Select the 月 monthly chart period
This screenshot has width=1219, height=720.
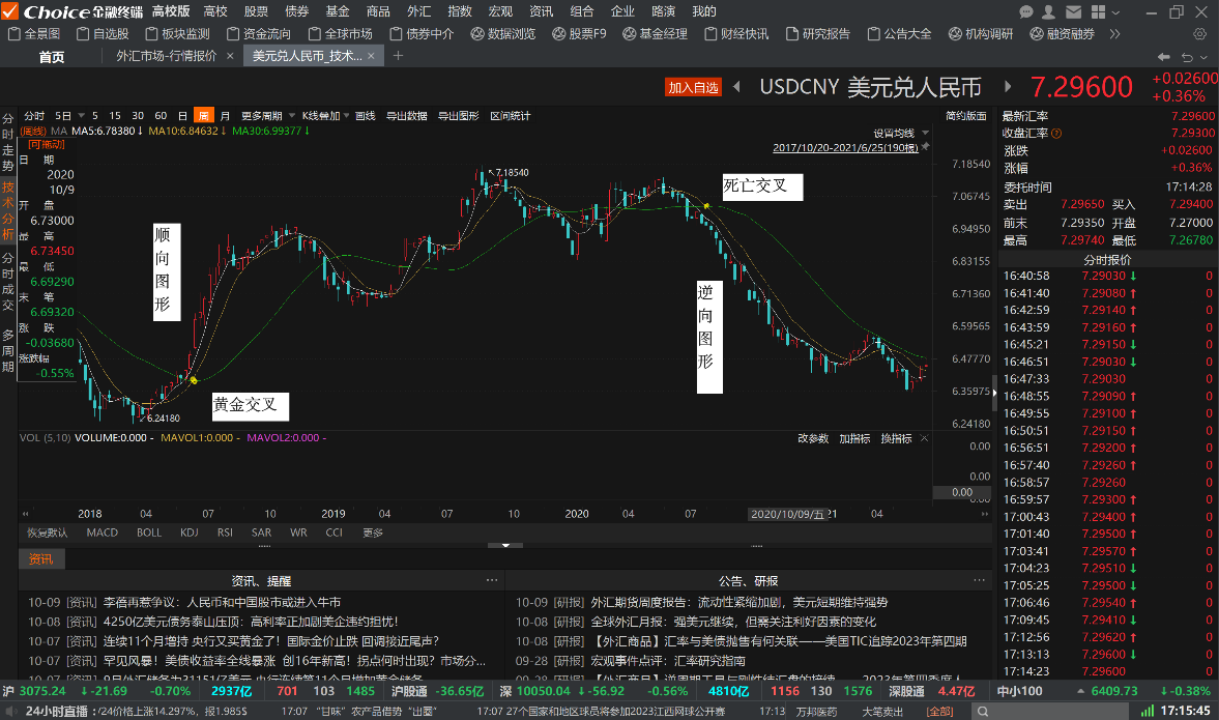225,115
